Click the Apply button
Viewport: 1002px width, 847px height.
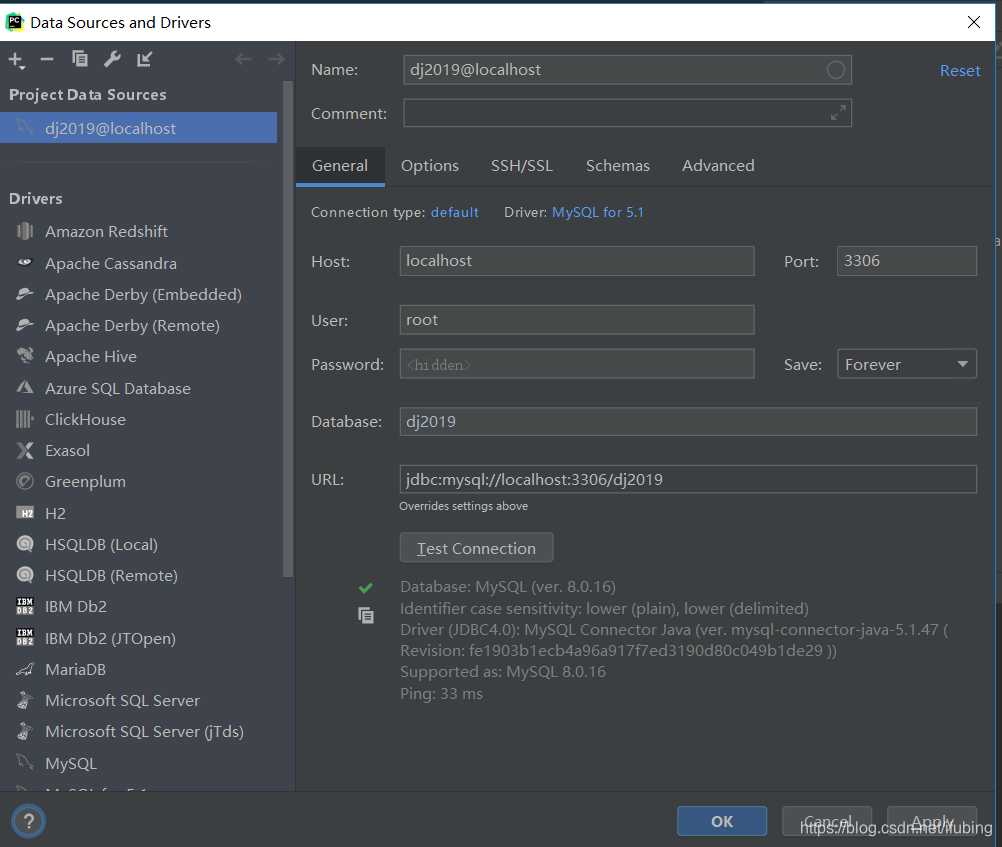tap(932, 821)
